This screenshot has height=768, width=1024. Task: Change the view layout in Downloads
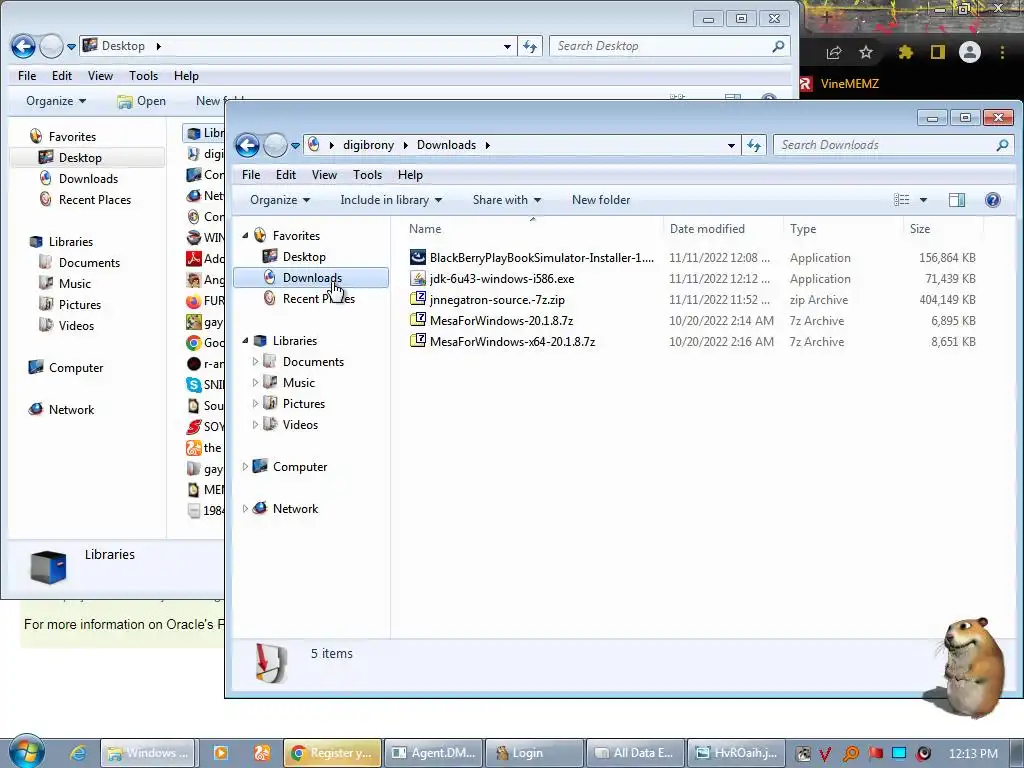pyautogui.click(x=902, y=200)
